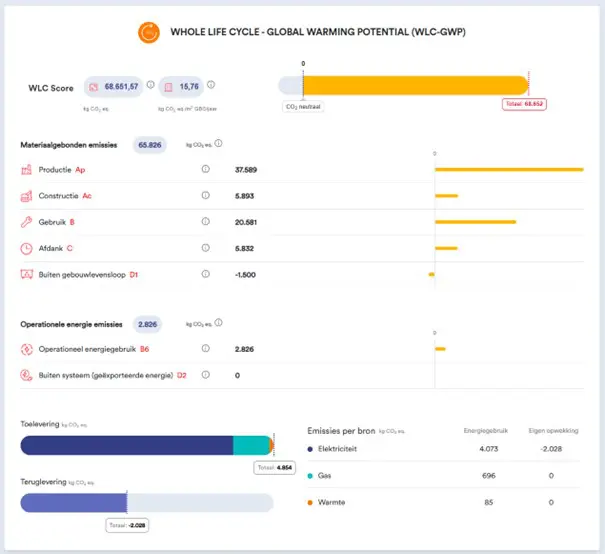
Task: Open info tooltip next to Productie
Action: 205,170
